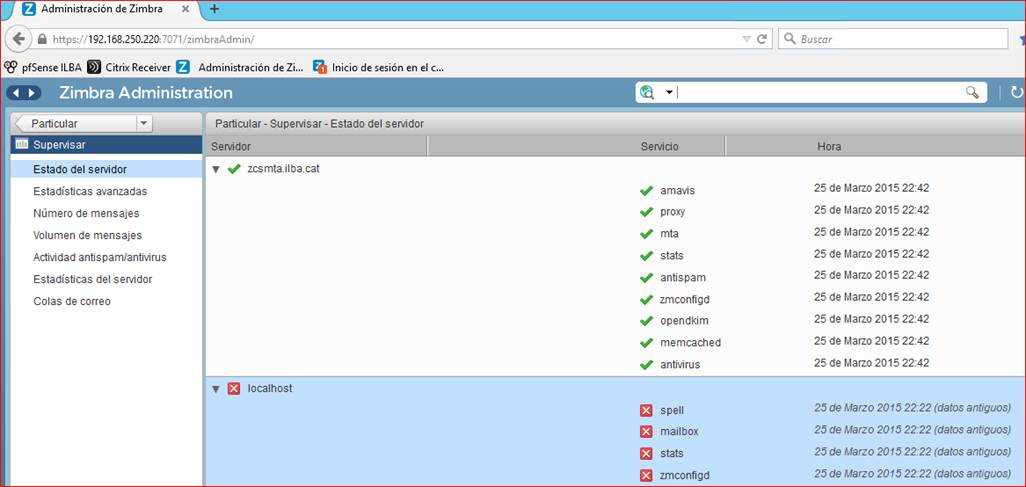Viewport: 1026px width, 487px height.
Task: Click red X icon next to localhost
Action: (x=234, y=389)
